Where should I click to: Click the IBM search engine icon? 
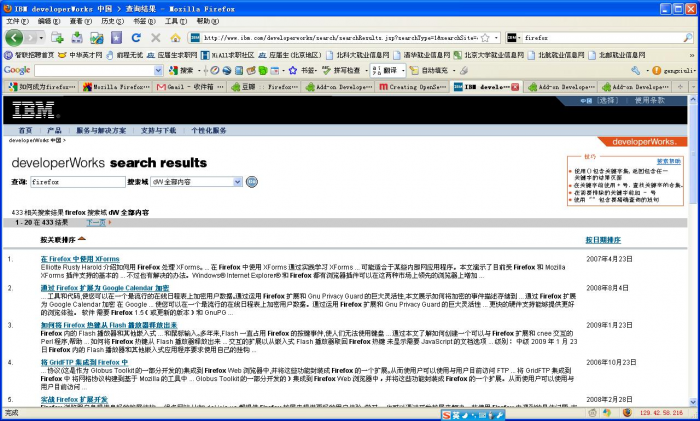point(512,38)
